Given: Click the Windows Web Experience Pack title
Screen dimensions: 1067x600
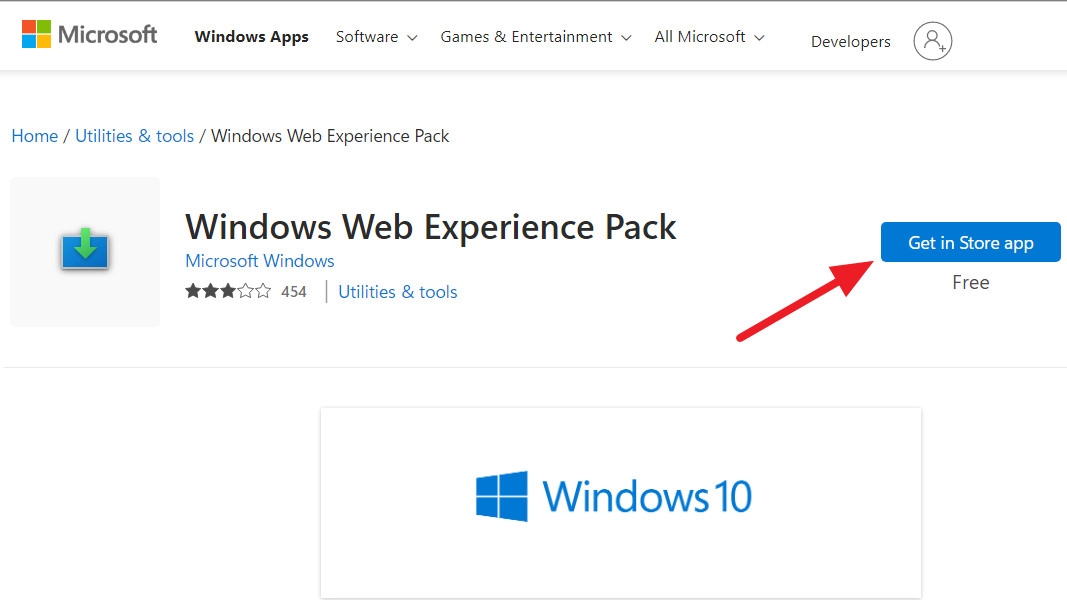Looking at the screenshot, I should coord(431,227).
